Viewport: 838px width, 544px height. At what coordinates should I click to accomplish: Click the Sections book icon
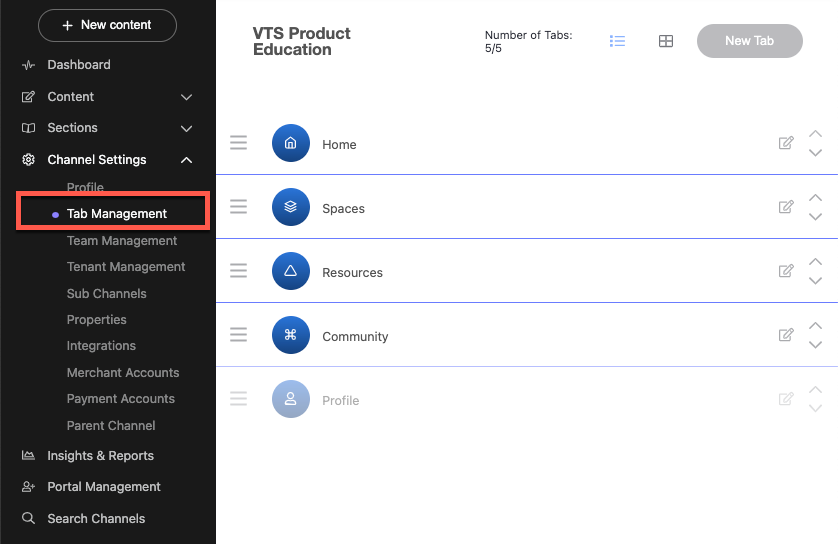click(28, 128)
